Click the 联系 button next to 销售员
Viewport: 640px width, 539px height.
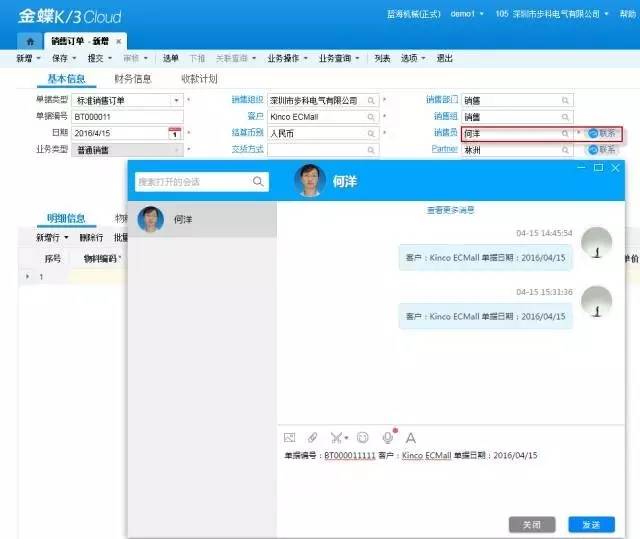click(x=601, y=133)
